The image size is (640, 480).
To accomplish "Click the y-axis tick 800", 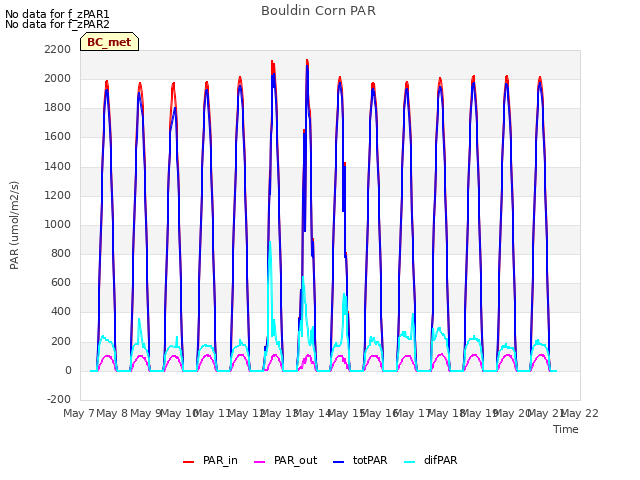I will click(x=61, y=253).
